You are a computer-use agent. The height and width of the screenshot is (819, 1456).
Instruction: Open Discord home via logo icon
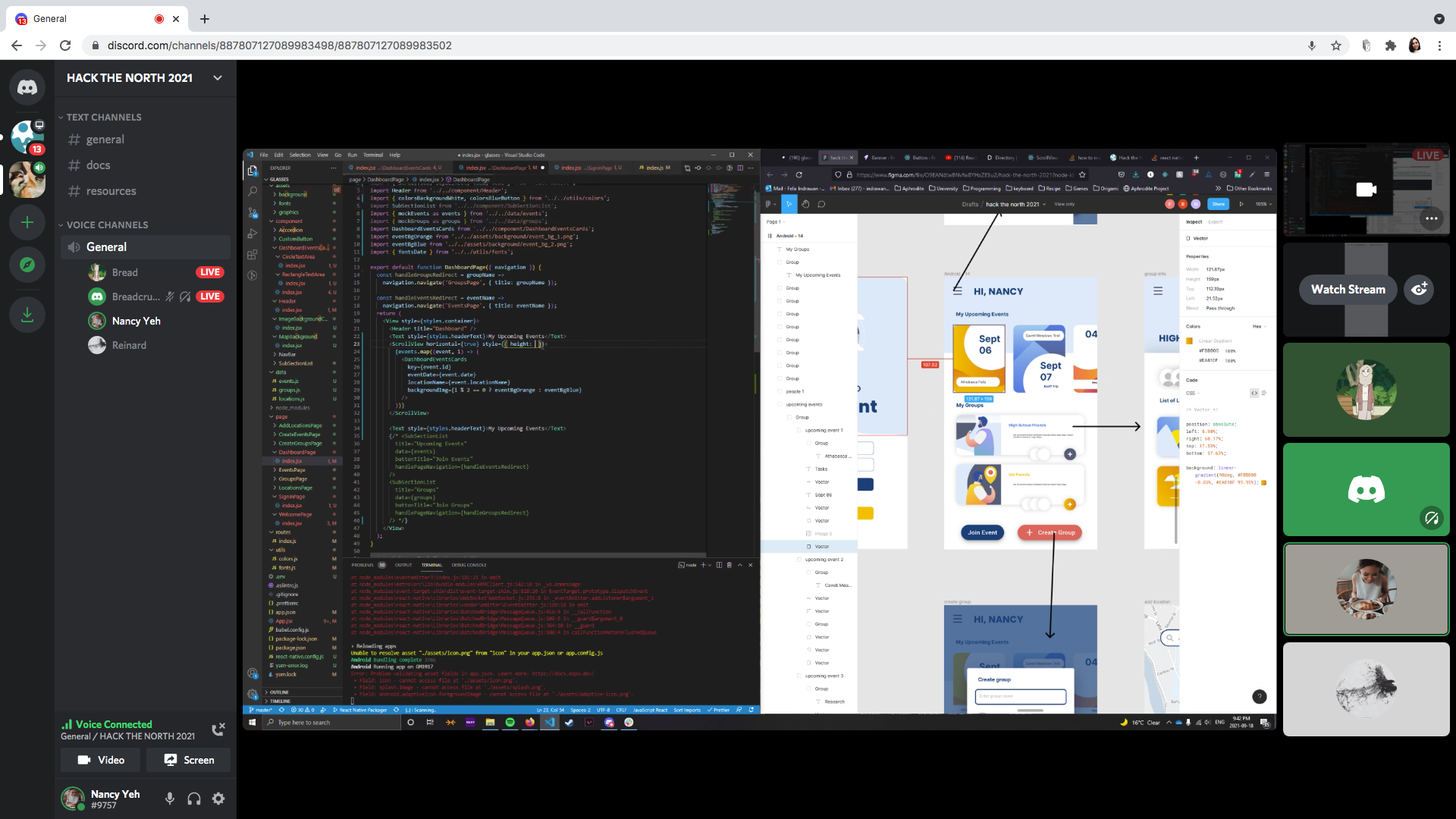click(x=27, y=88)
